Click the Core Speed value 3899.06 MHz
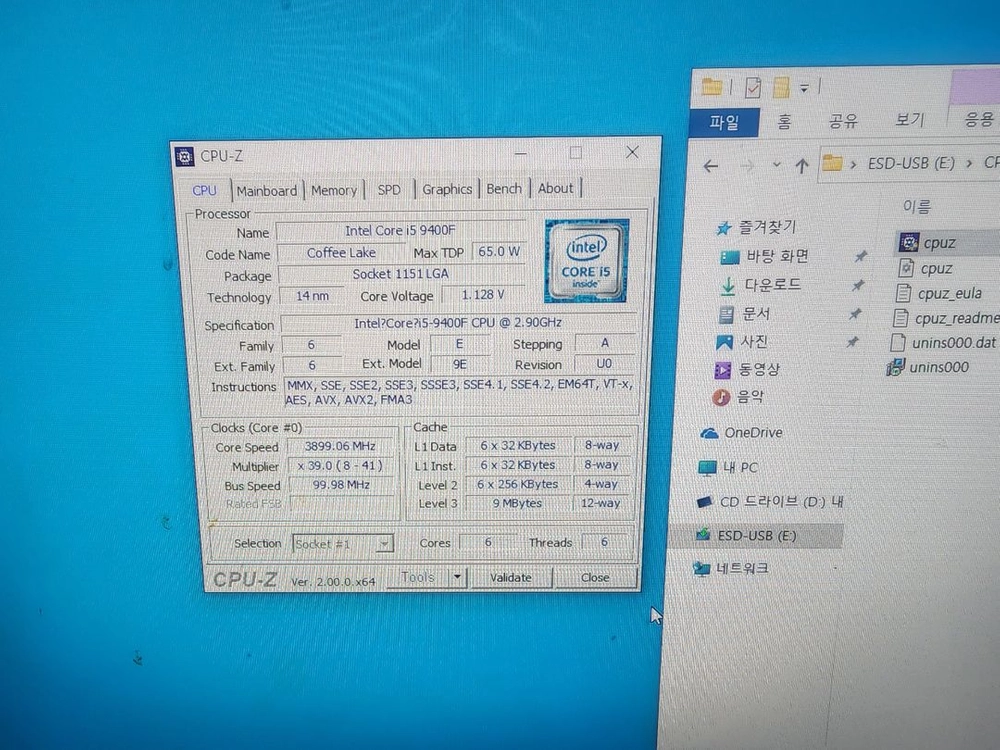The image size is (1000, 750). [x=339, y=446]
